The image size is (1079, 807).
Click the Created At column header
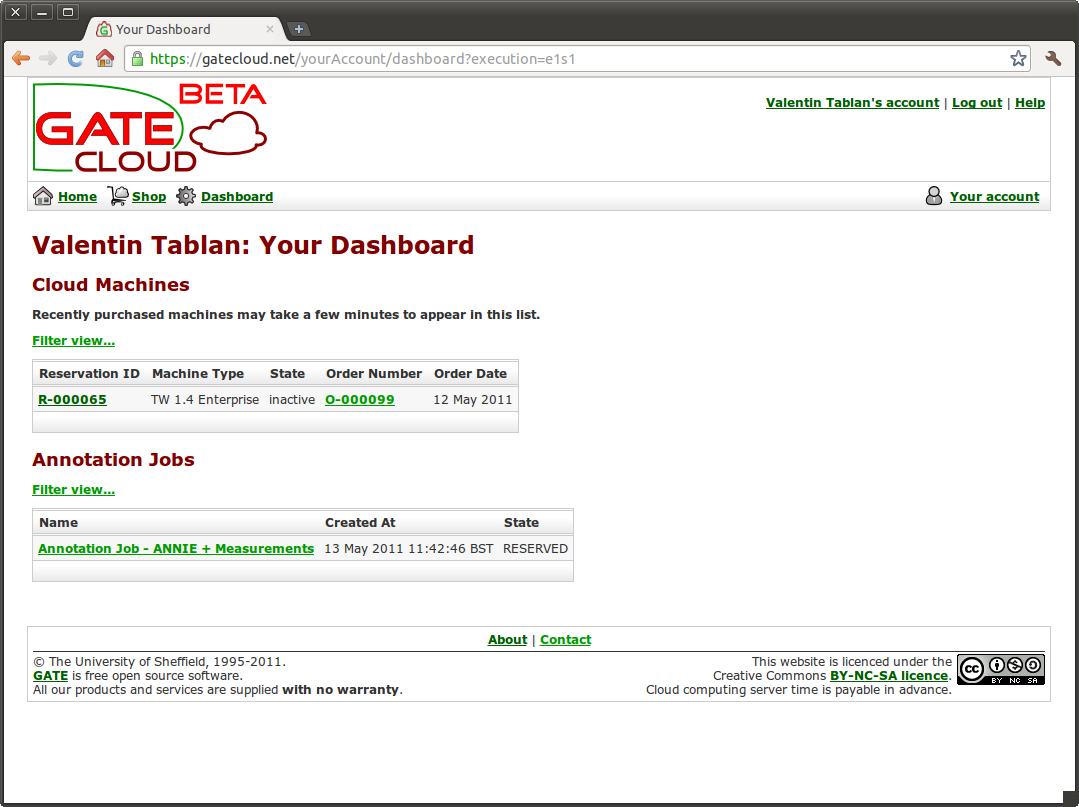click(x=360, y=523)
